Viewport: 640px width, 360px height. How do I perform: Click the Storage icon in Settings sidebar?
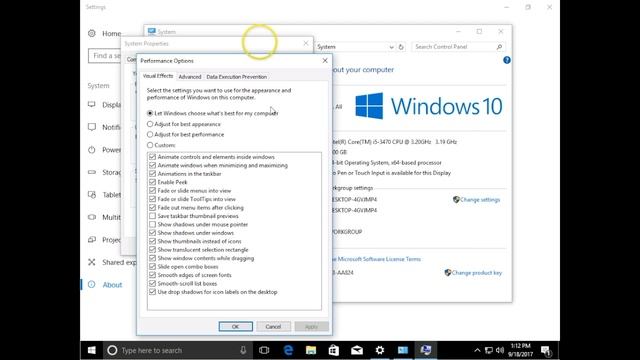click(92, 172)
